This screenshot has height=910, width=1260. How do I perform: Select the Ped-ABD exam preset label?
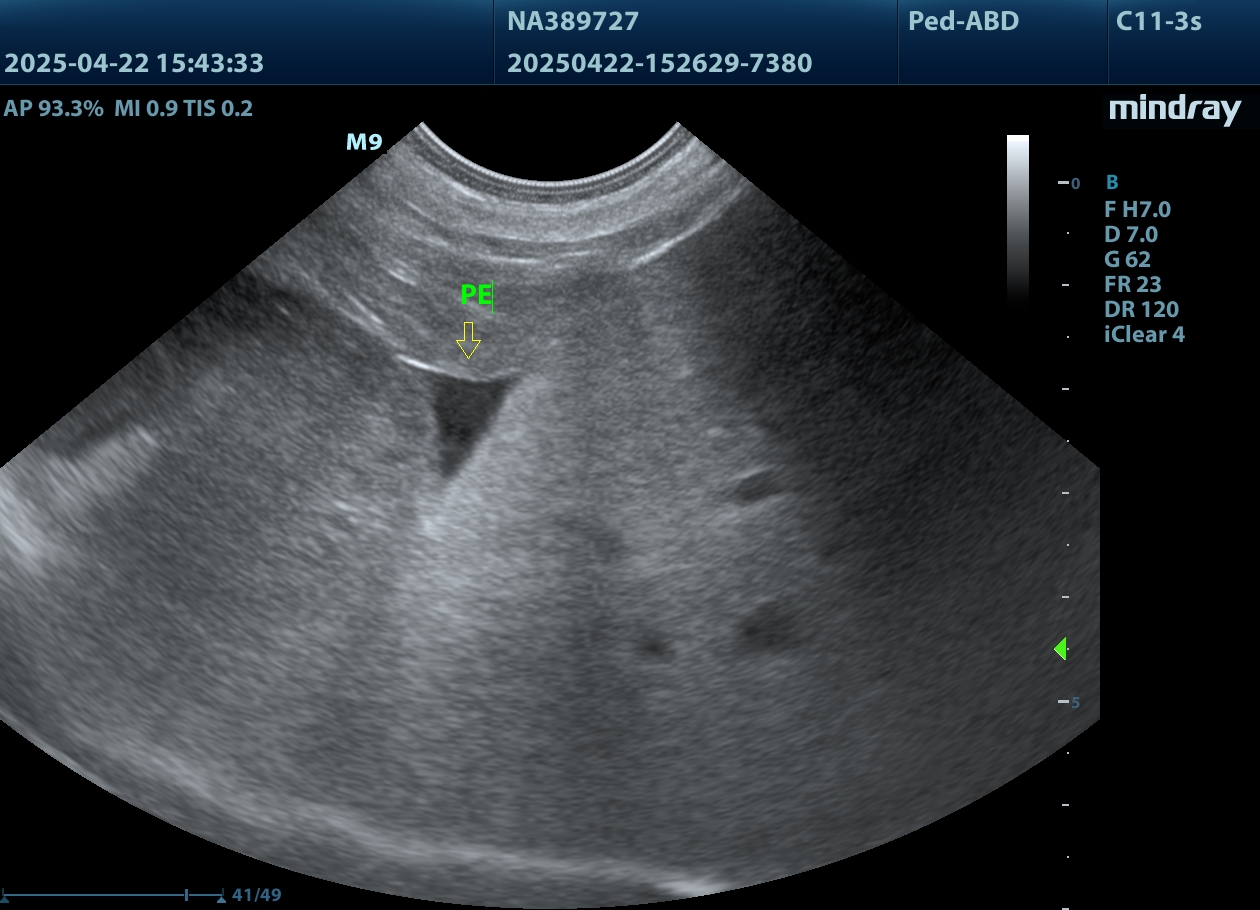click(x=963, y=21)
